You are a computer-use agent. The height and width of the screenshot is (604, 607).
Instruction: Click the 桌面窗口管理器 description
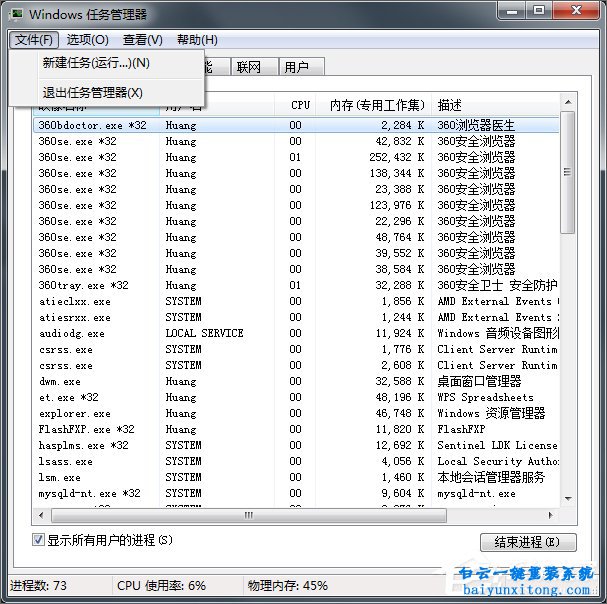tap(479, 381)
